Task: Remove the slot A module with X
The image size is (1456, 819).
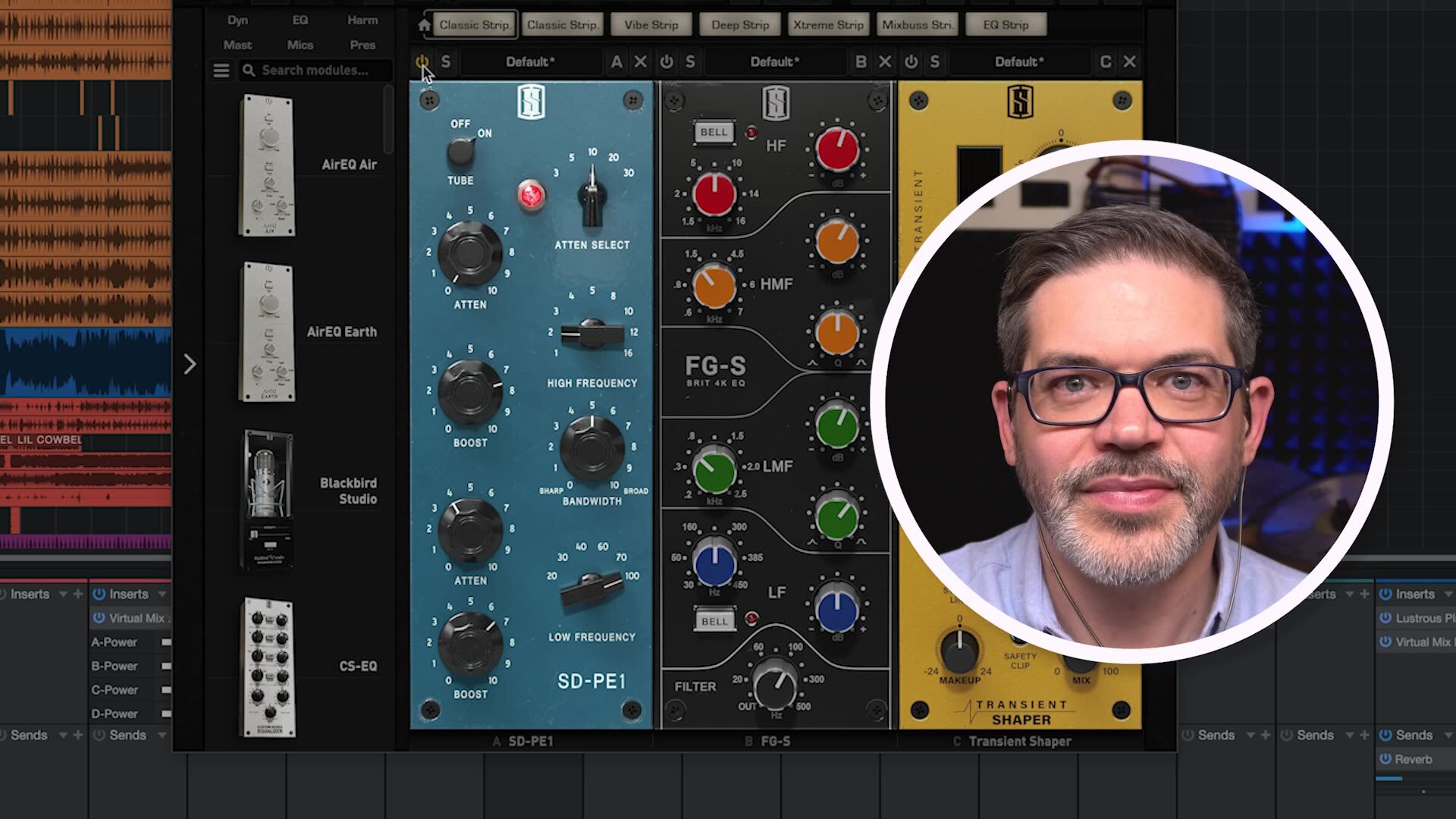Action: point(641,61)
